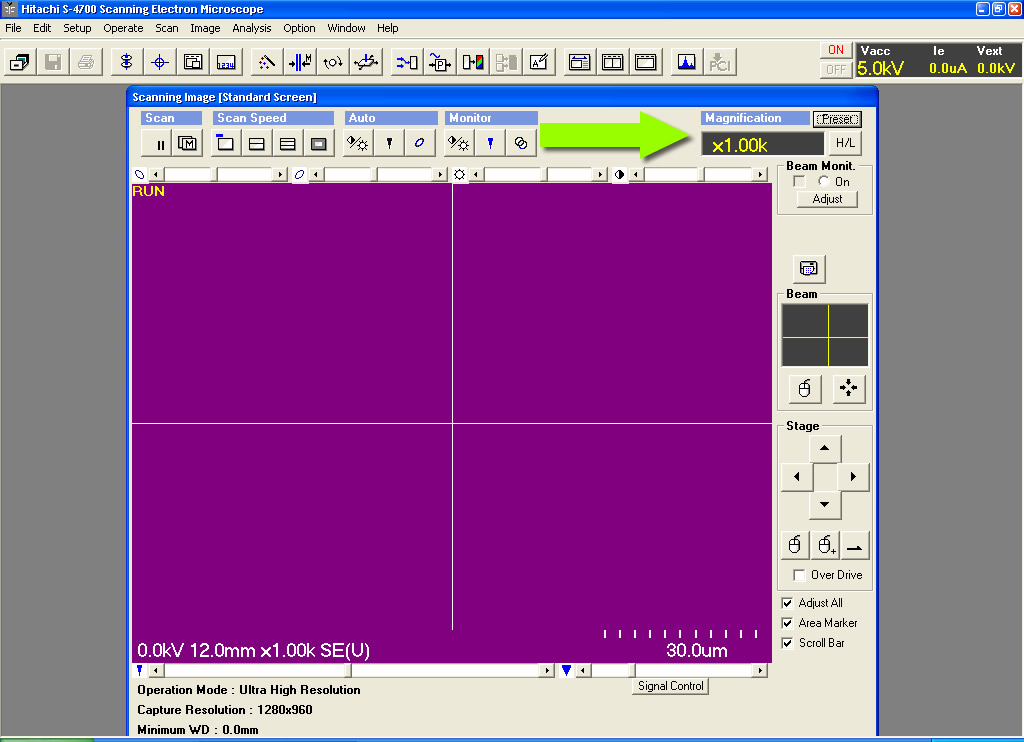Click the left arrow of the contrast slider
The width and height of the screenshot is (1024, 742).
[635, 174]
